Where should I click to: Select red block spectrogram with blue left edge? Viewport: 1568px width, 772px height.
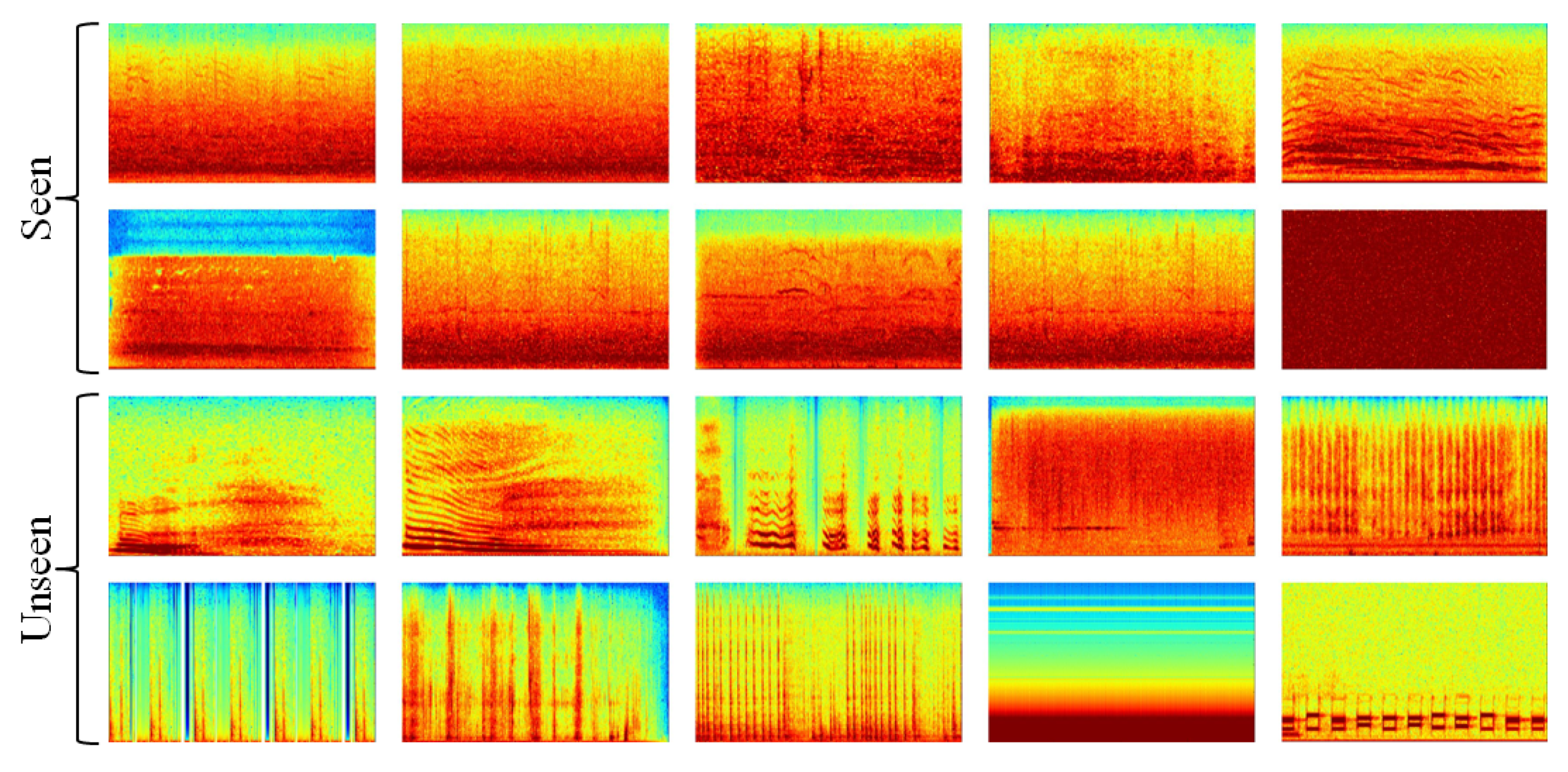[x=1121, y=475]
